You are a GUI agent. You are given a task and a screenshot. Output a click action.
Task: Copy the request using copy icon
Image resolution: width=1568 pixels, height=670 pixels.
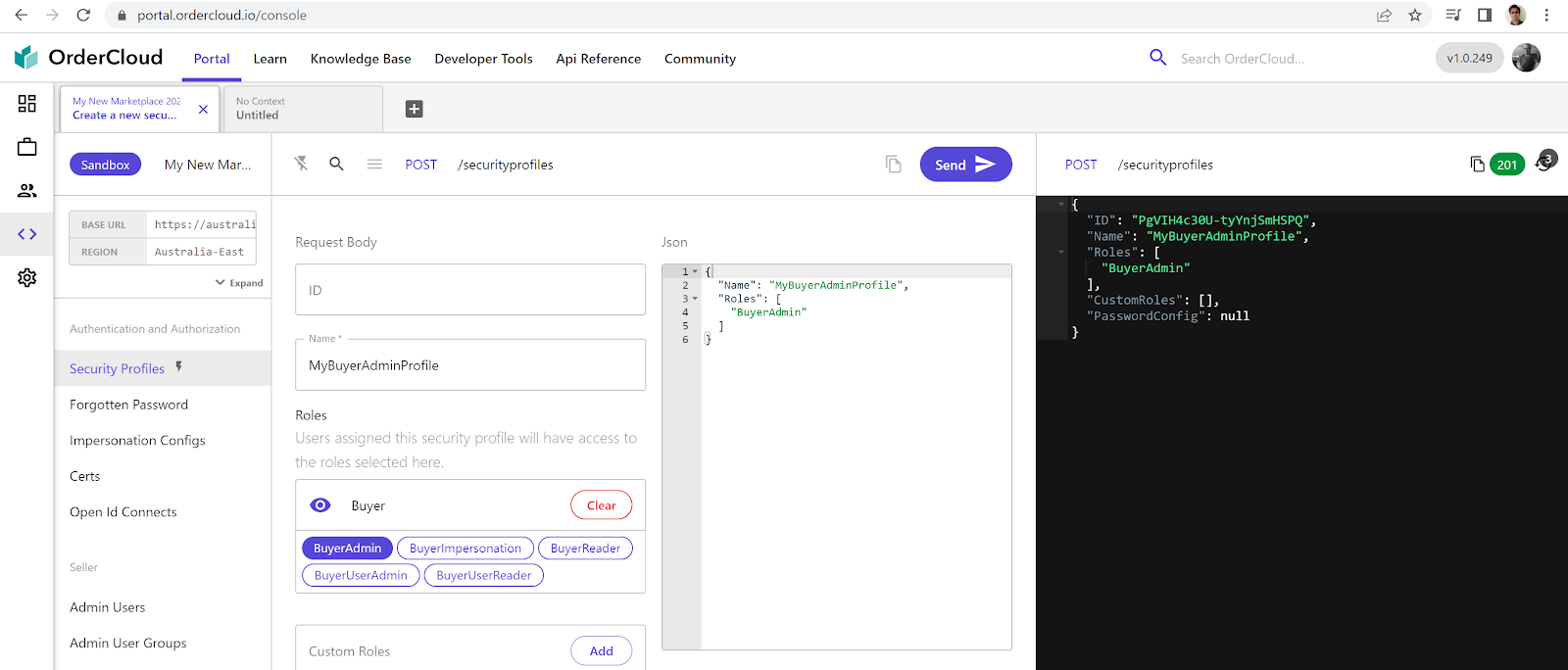(x=893, y=165)
